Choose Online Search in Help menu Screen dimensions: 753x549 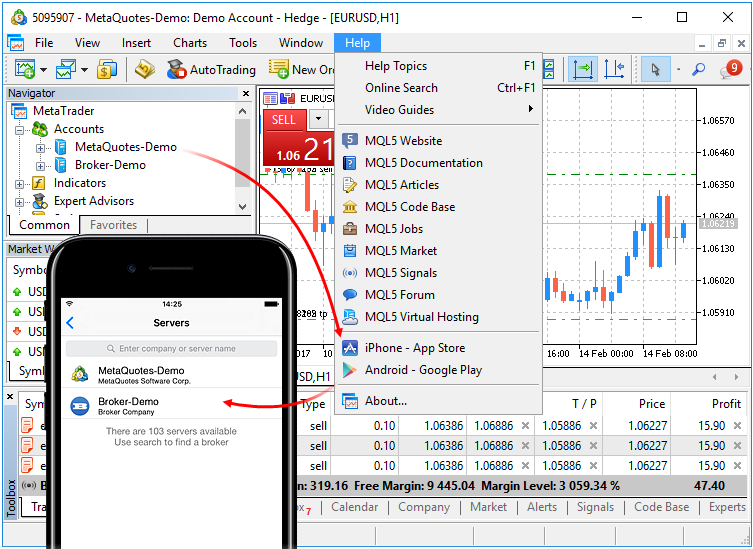tap(438, 88)
